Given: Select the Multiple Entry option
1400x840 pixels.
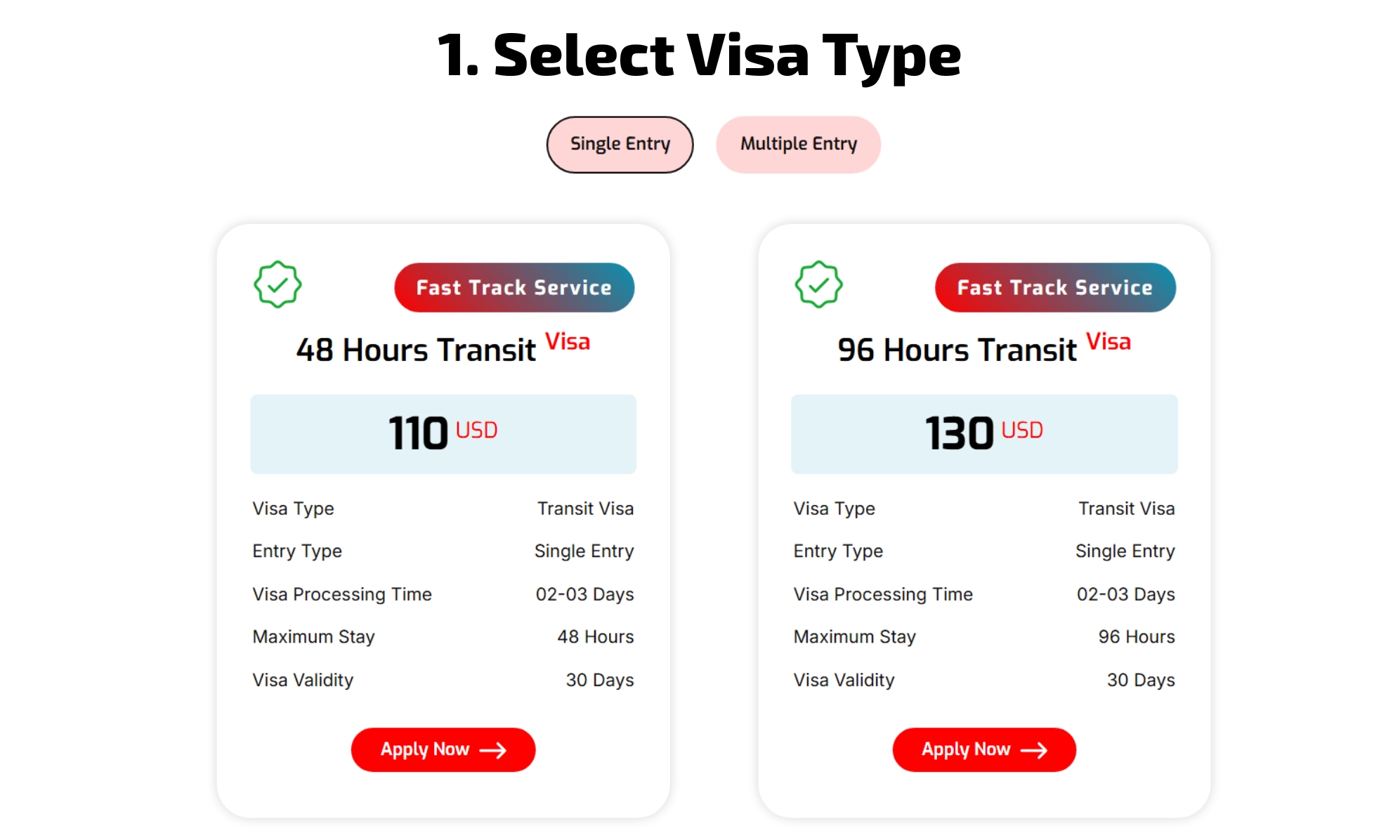Looking at the screenshot, I should pos(798,144).
